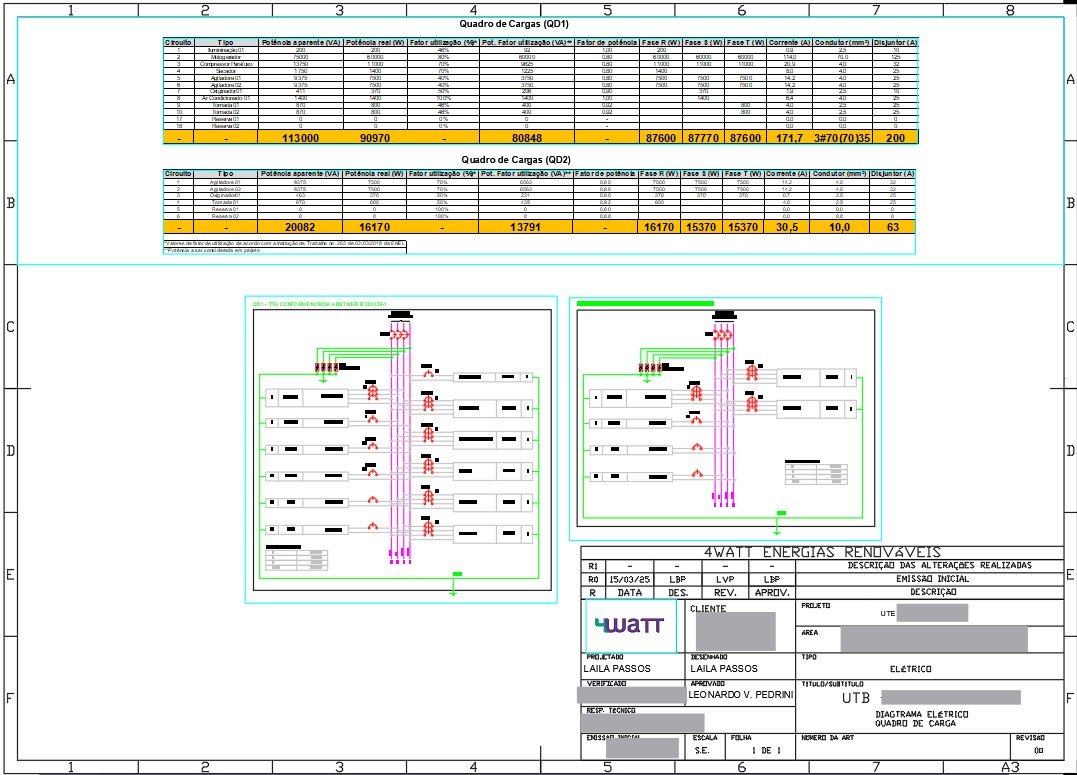The height and width of the screenshot is (775, 1077).
Task: Click the Quadro de Cargas (QD1) title
Action: pyautogui.click(x=514, y=24)
